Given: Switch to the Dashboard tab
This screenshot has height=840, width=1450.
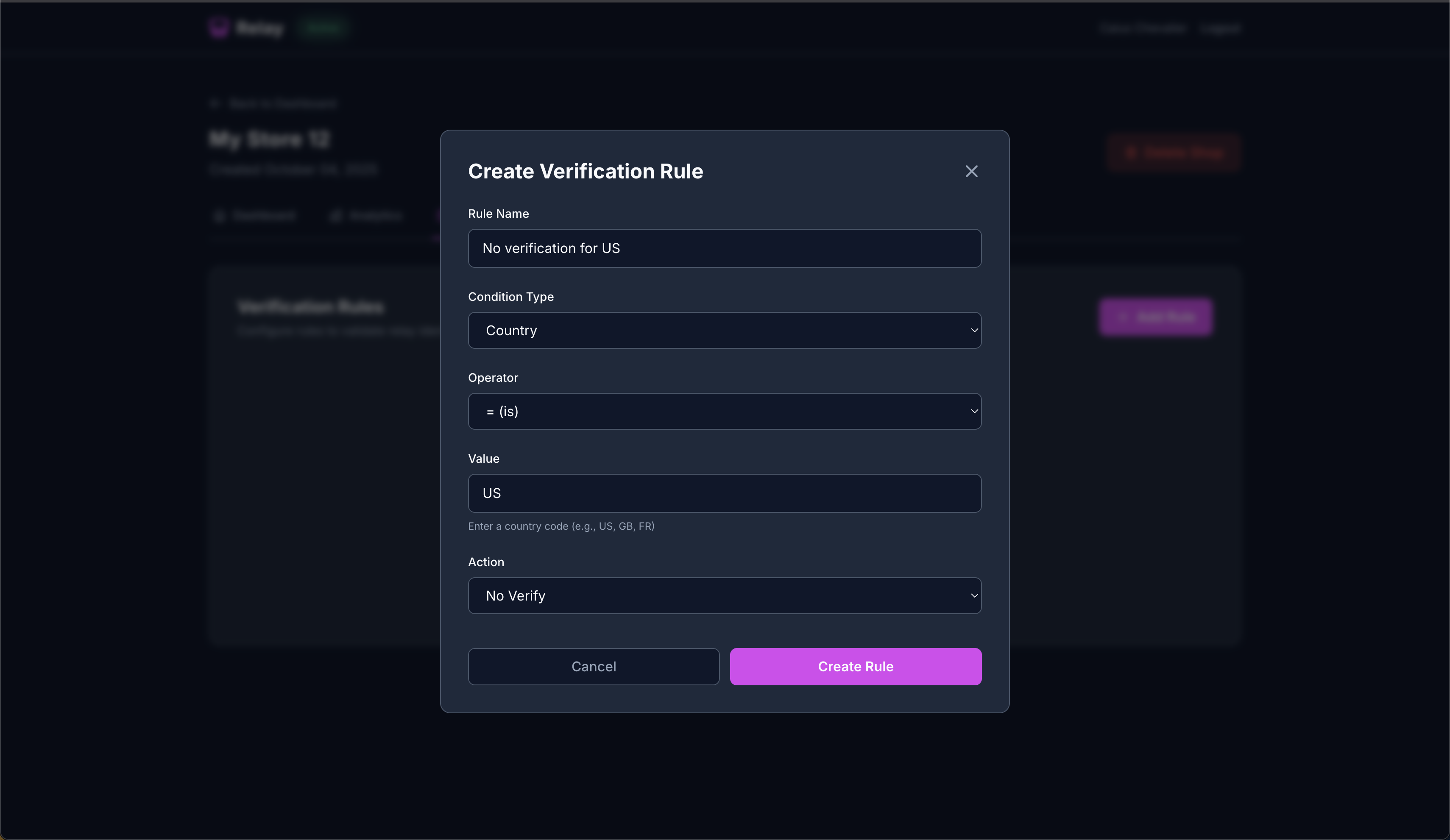Looking at the screenshot, I should pyautogui.click(x=263, y=216).
